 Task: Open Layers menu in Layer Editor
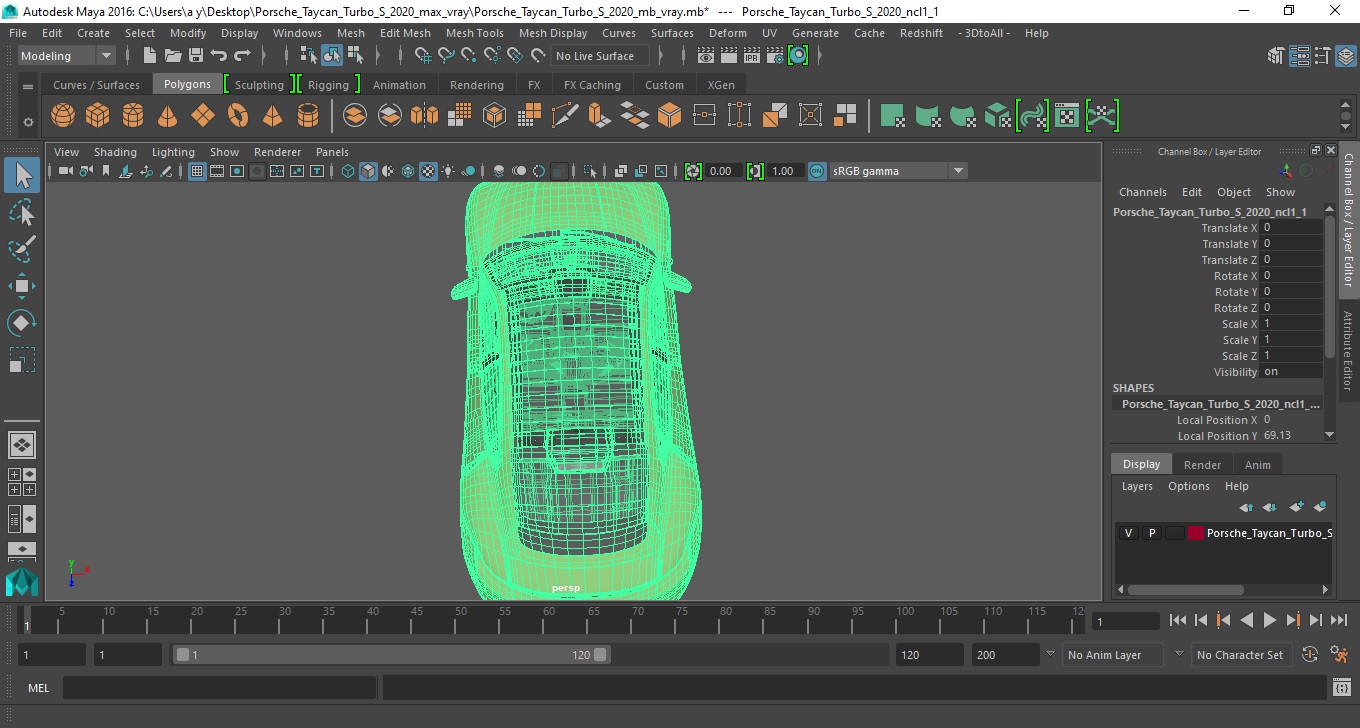pyautogui.click(x=1137, y=486)
